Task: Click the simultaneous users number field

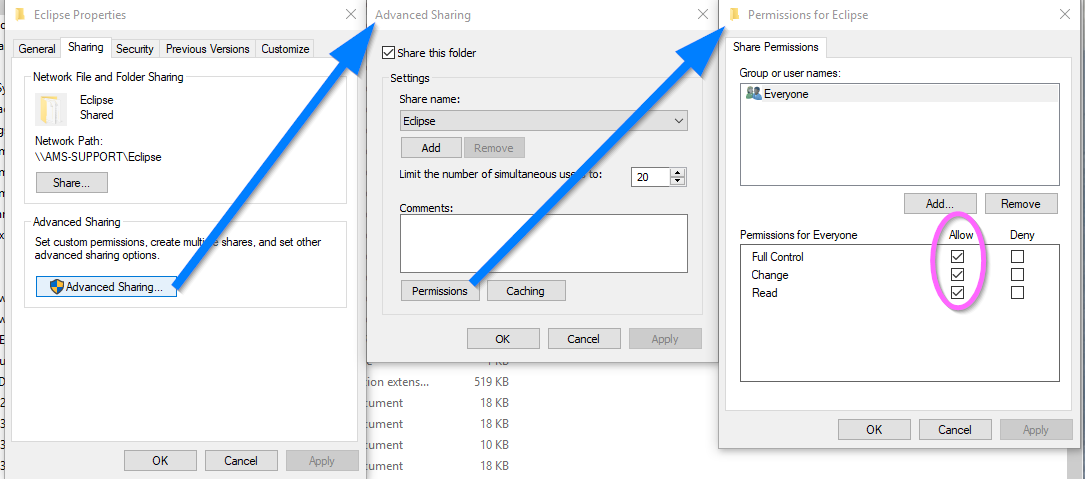Action: point(650,177)
